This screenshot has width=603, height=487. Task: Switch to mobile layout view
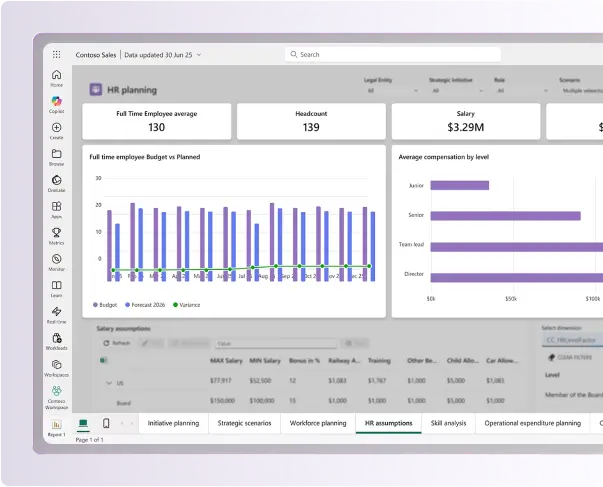pos(106,424)
